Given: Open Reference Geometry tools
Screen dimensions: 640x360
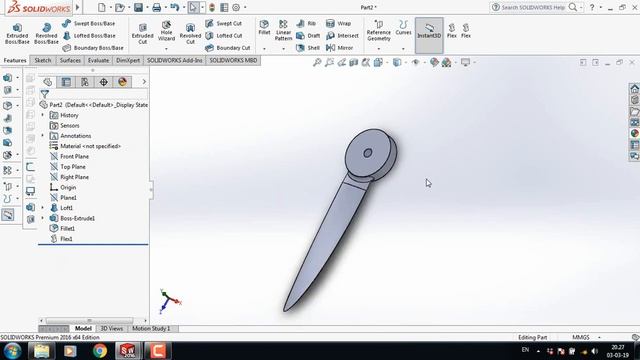Looking at the screenshot, I should click(378, 30).
